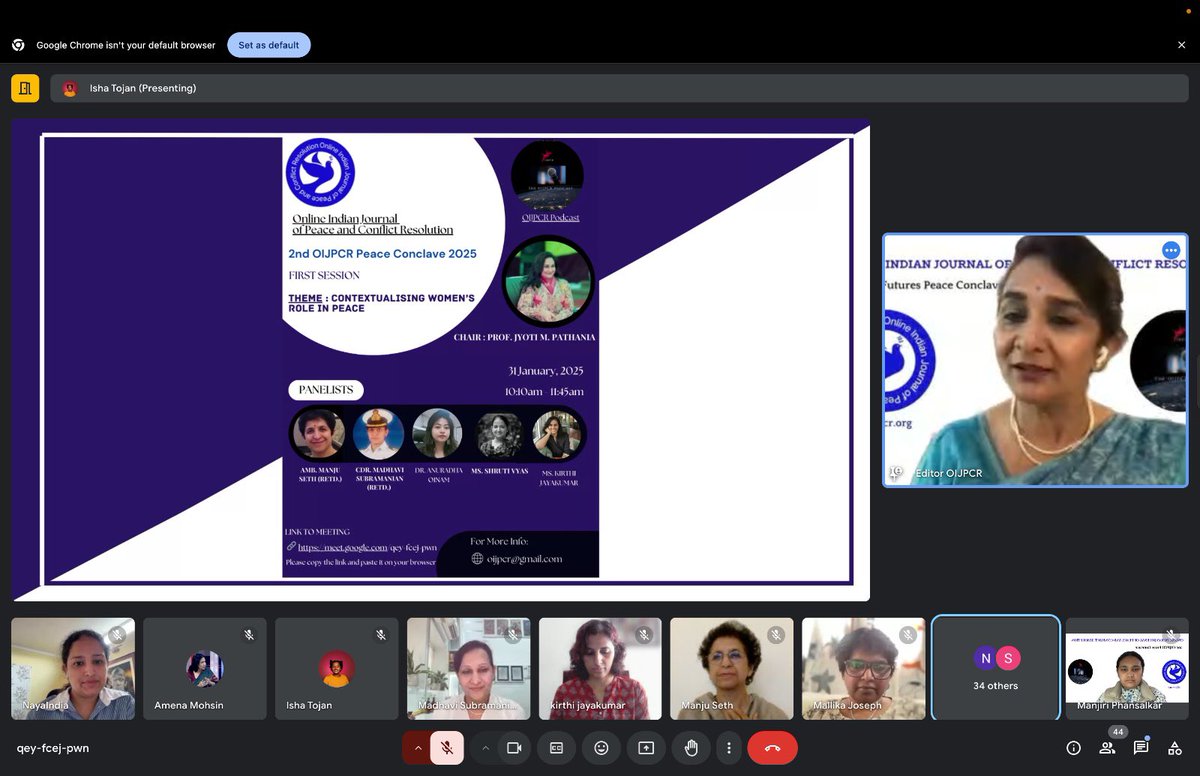The image size is (1200, 776).
Task: Click the Editor OIJPCR name label
Action: coord(948,473)
